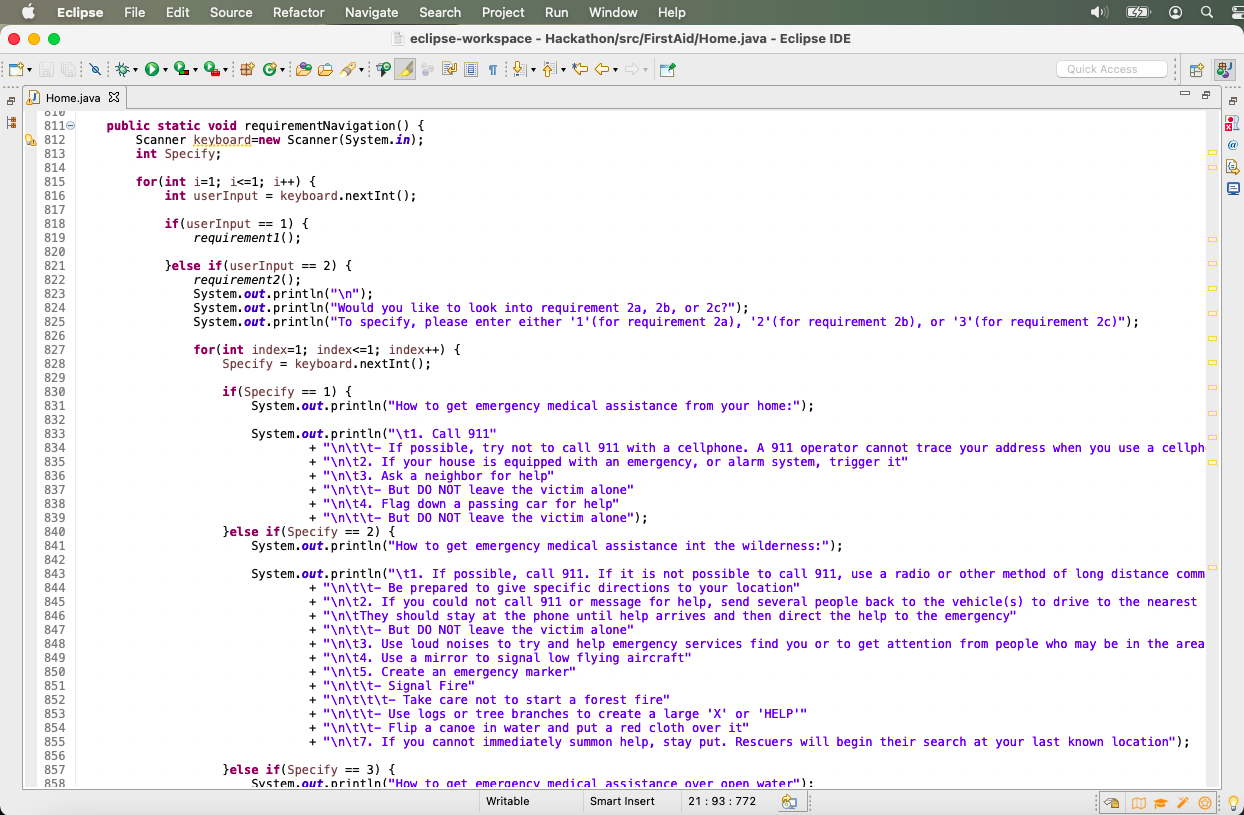Click the macOS Spotlight search icon
This screenshot has height=815, width=1244.
click(1207, 12)
